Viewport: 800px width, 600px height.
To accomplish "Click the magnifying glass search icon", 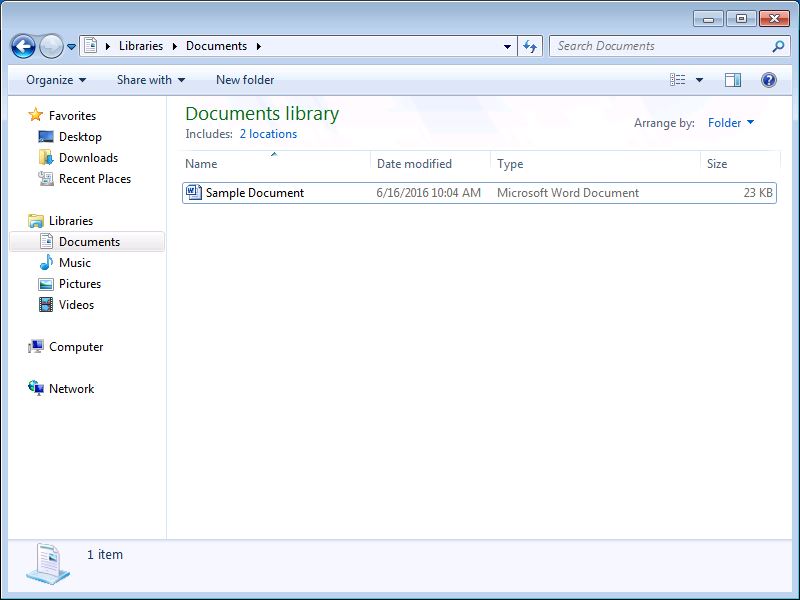I will 778,46.
